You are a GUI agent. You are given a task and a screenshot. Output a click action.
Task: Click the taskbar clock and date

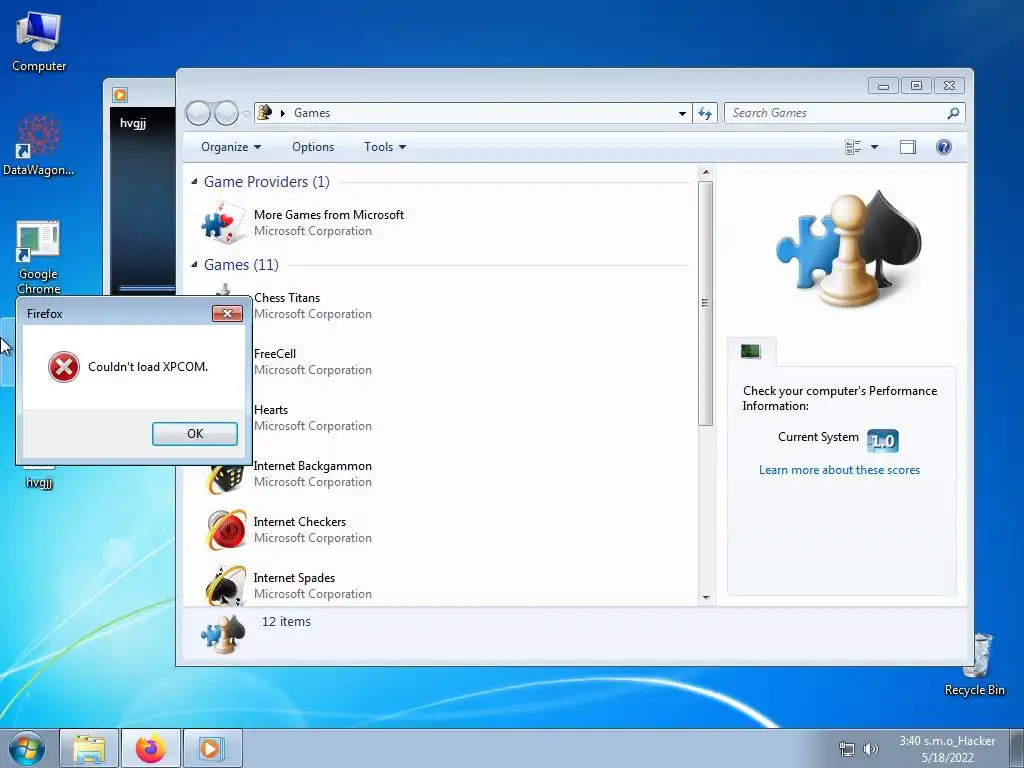(947, 749)
